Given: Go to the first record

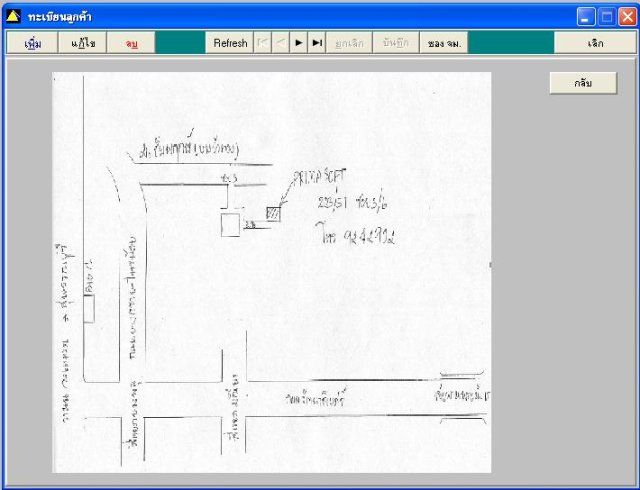Looking at the screenshot, I should pyautogui.click(x=262, y=42).
